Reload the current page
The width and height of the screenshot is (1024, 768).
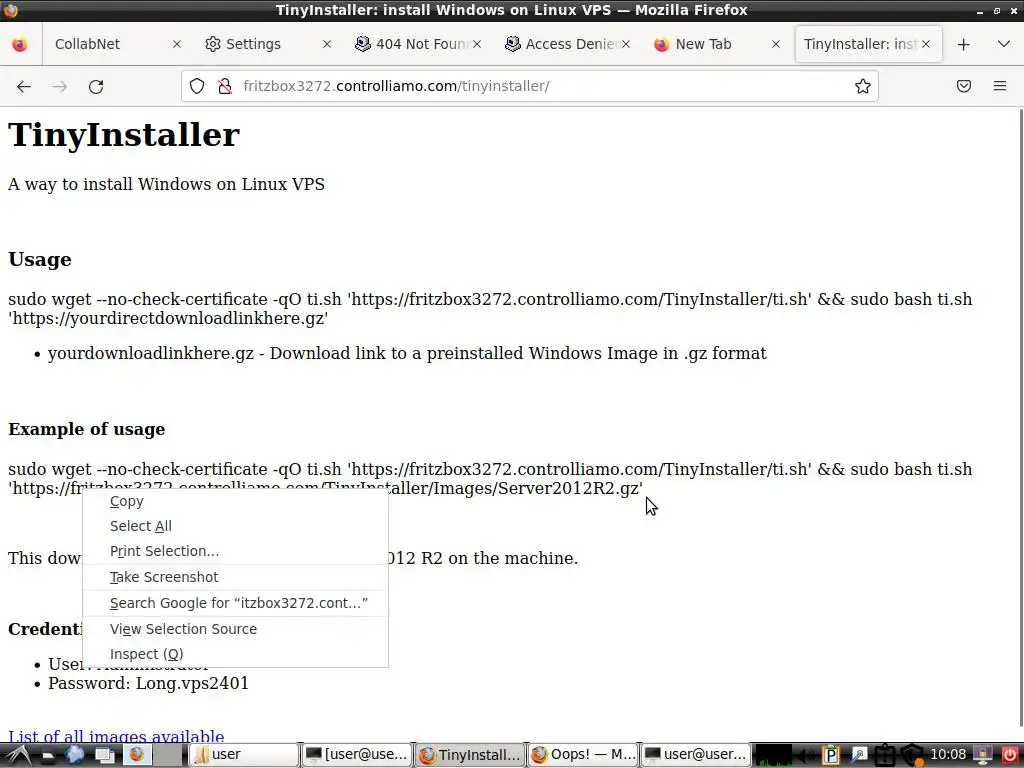(x=96, y=86)
